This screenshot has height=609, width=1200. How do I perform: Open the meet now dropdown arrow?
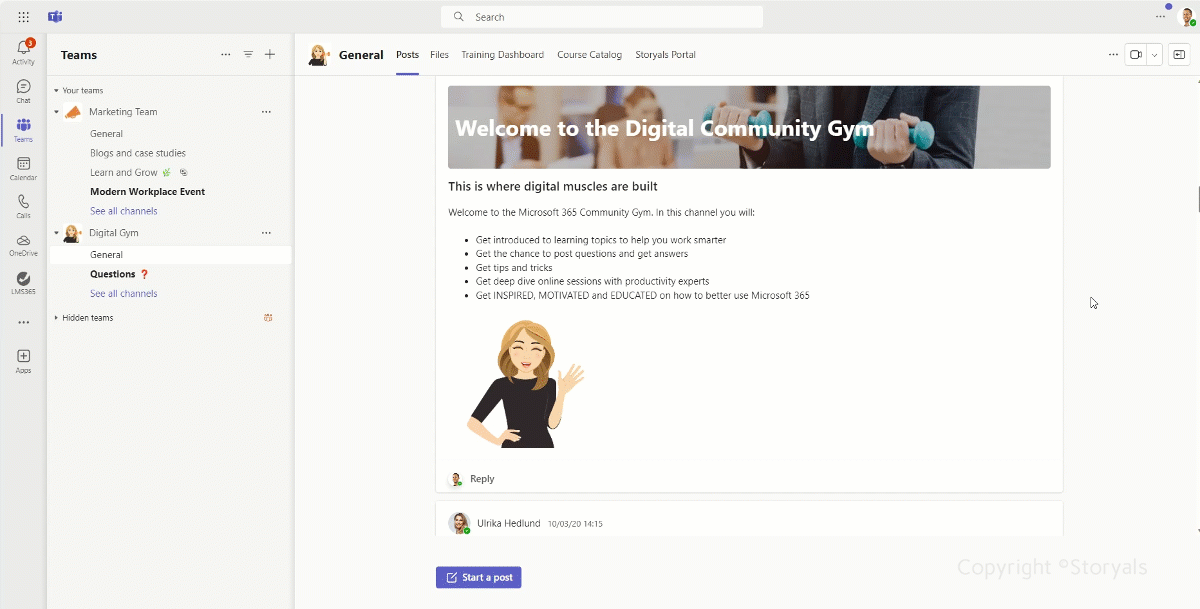[x=1155, y=55]
